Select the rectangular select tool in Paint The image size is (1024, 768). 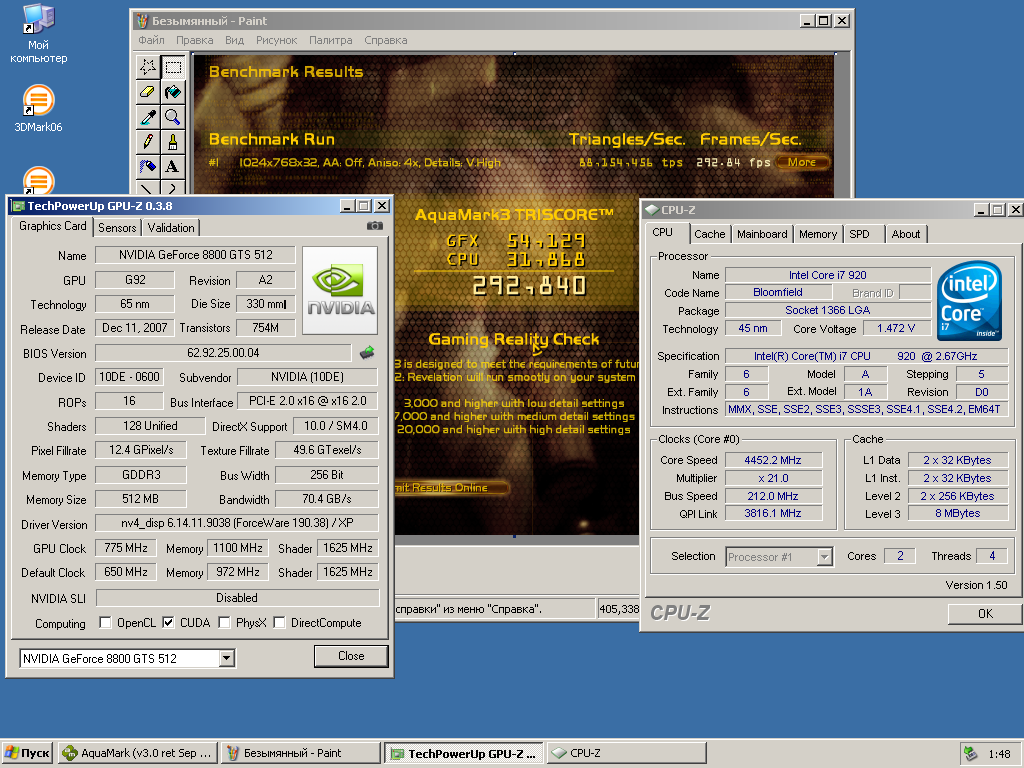click(x=173, y=67)
